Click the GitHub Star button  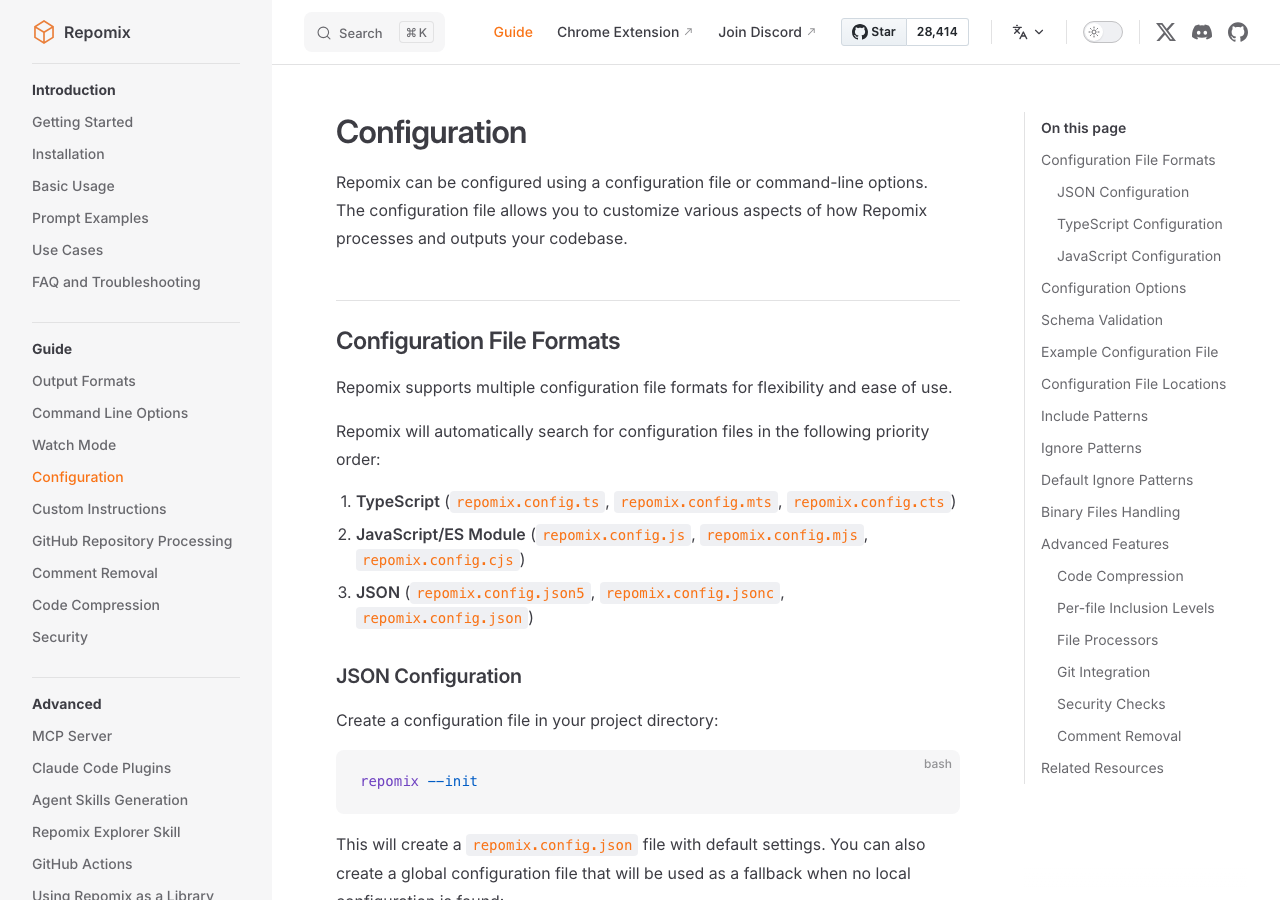pos(874,32)
